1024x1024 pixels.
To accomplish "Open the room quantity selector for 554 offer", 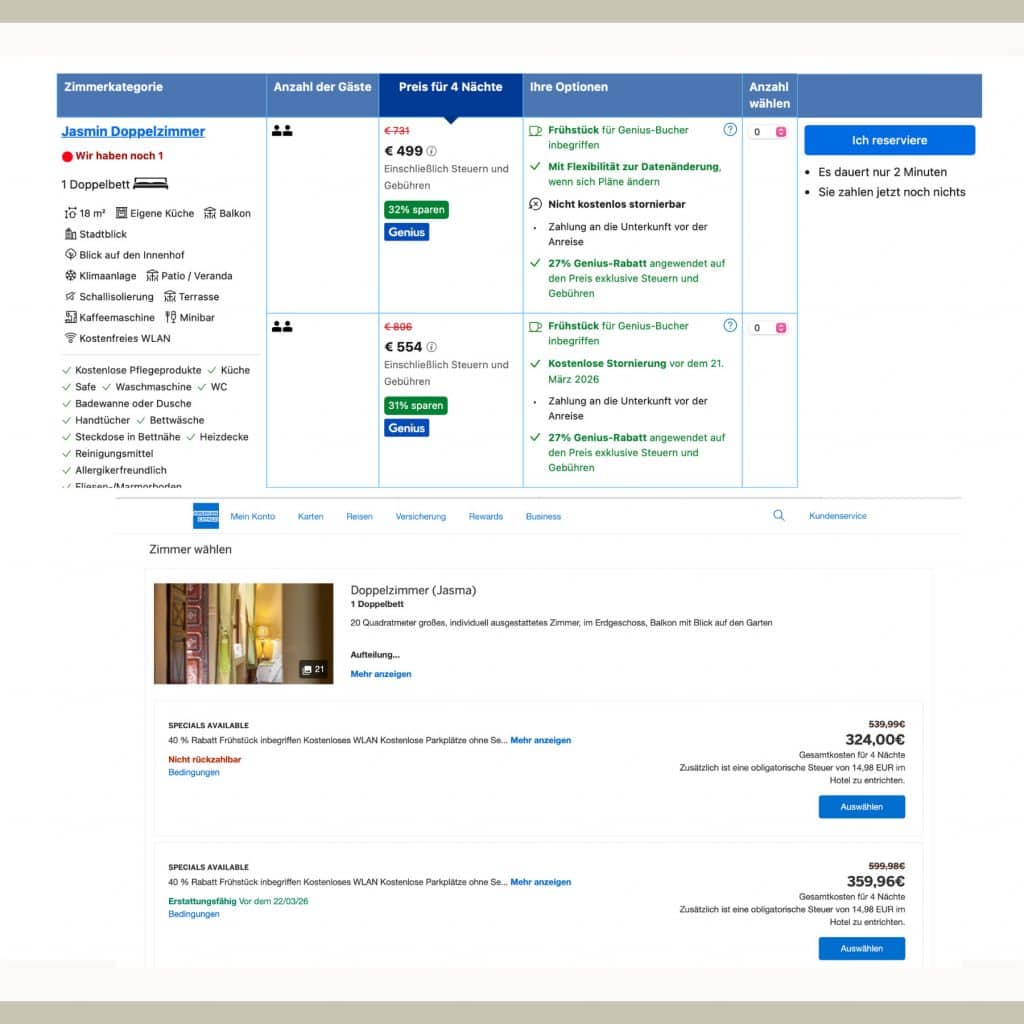I will (x=770, y=327).
